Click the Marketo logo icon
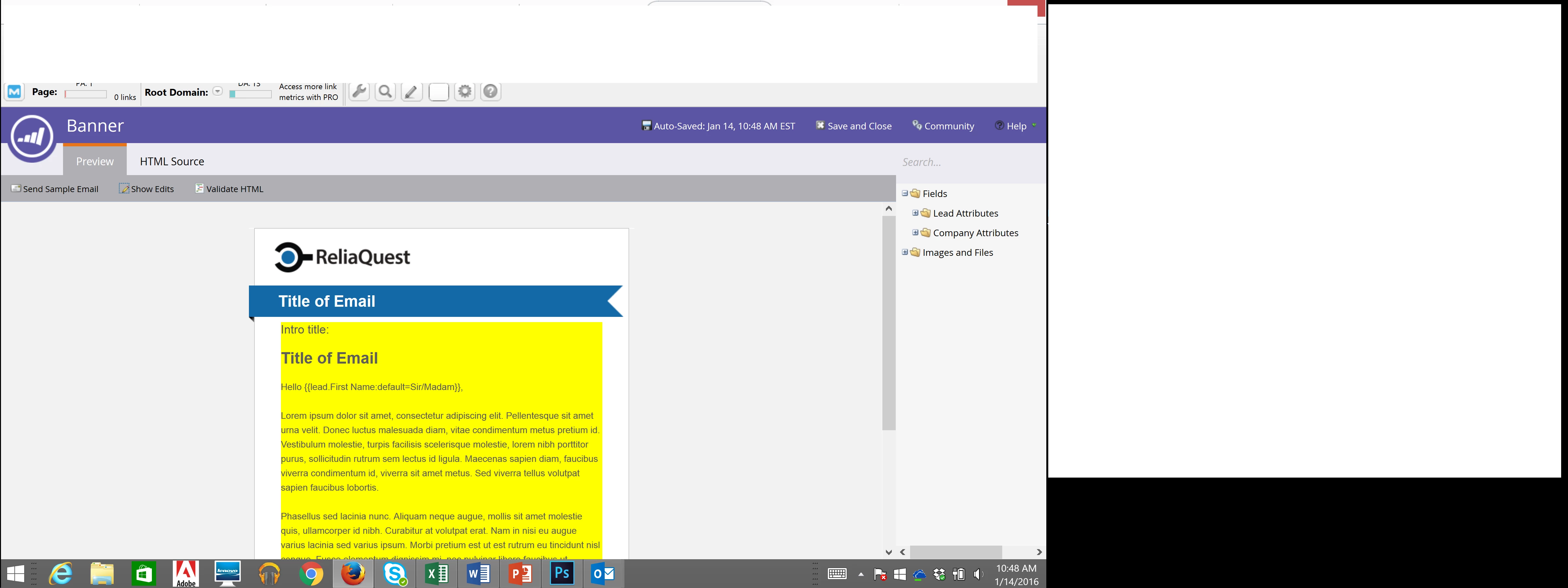The image size is (1568, 588). pyautogui.click(x=32, y=138)
